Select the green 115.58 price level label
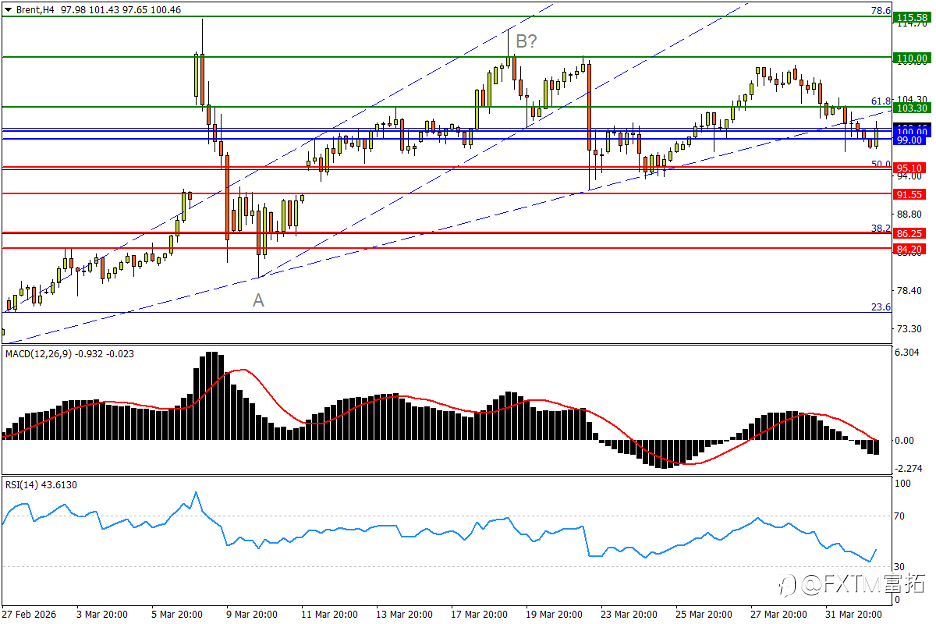Viewport: 936px width, 624px height. 910,18
